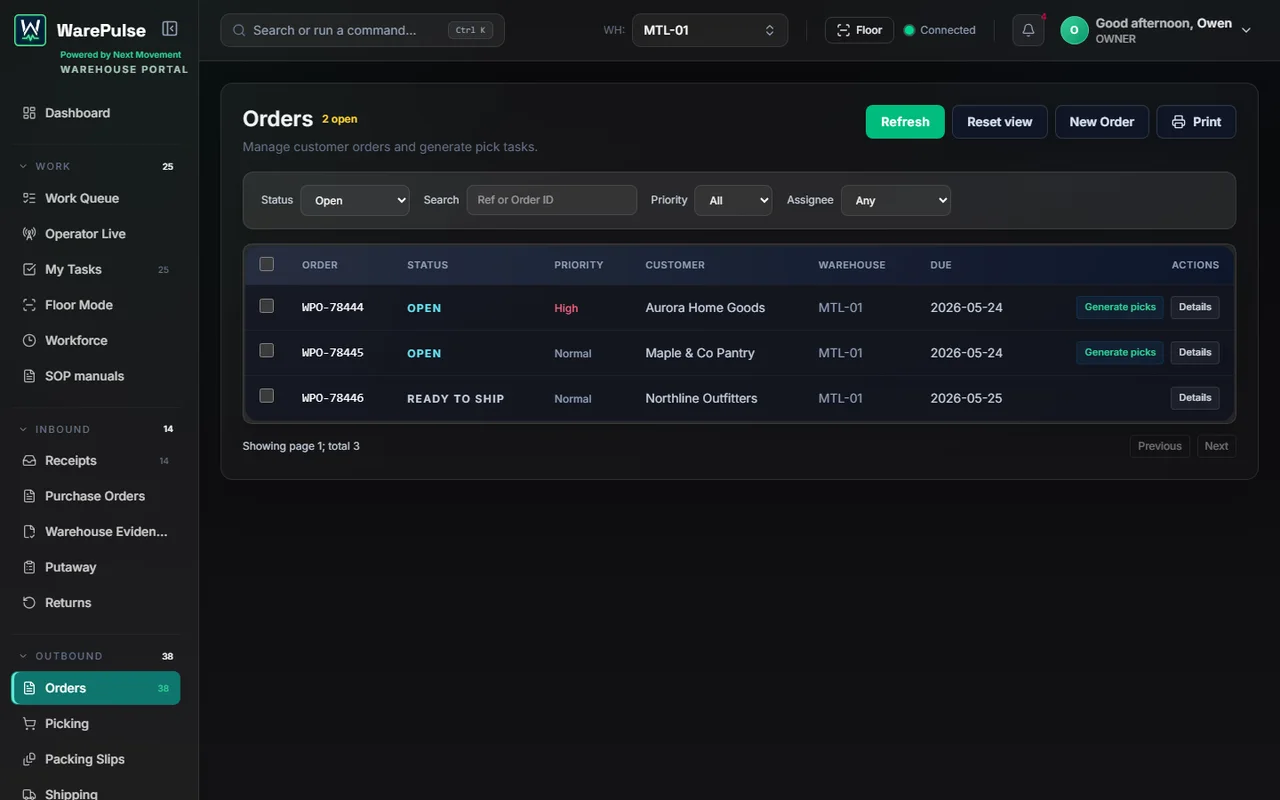Focus the command search bar
This screenshot has height=800, width=1280.
coord(362,30)
